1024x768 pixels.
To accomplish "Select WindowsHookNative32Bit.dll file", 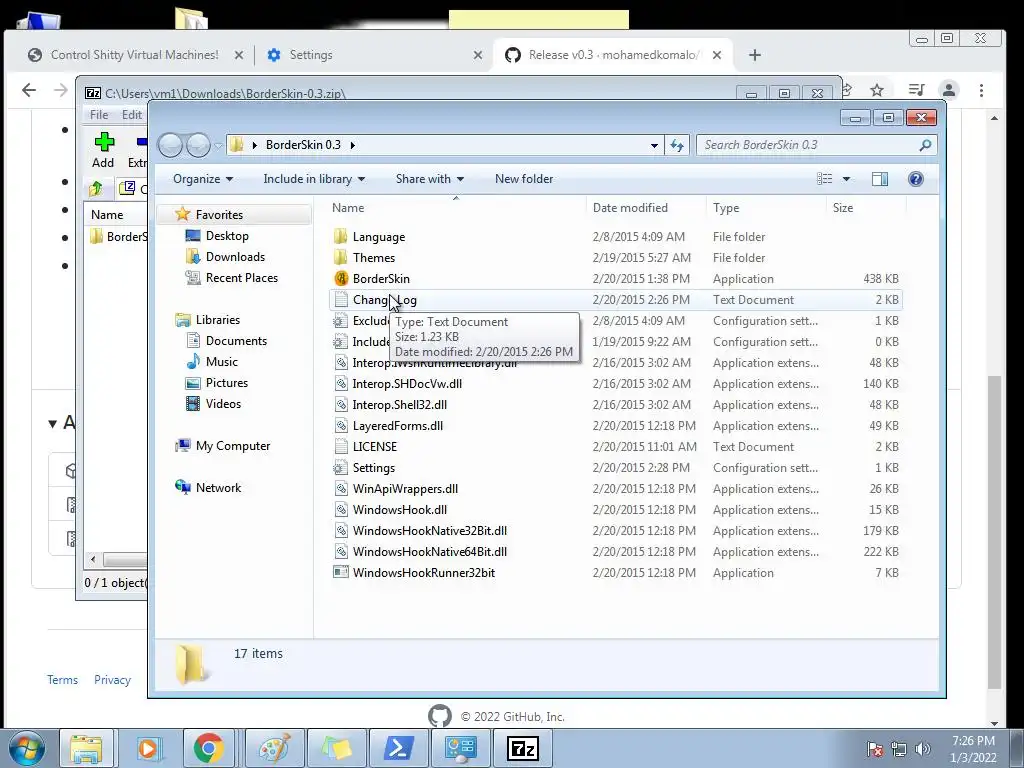I will [430, 531].
